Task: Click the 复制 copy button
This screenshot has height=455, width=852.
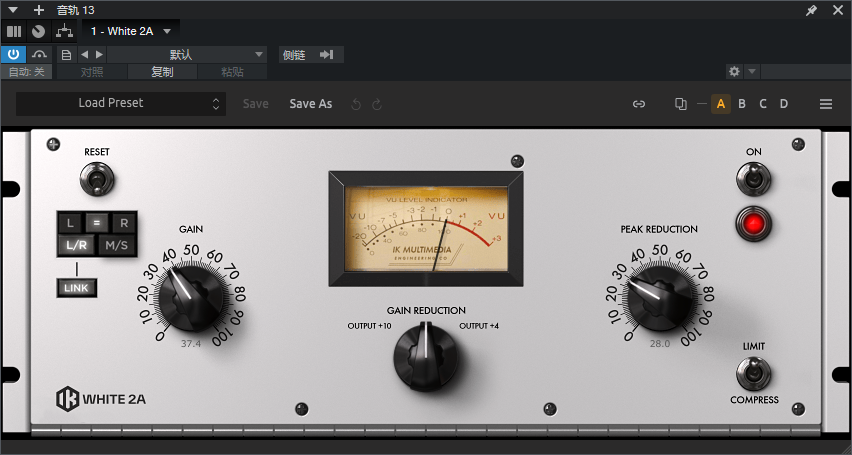Action: click(162, 72)
